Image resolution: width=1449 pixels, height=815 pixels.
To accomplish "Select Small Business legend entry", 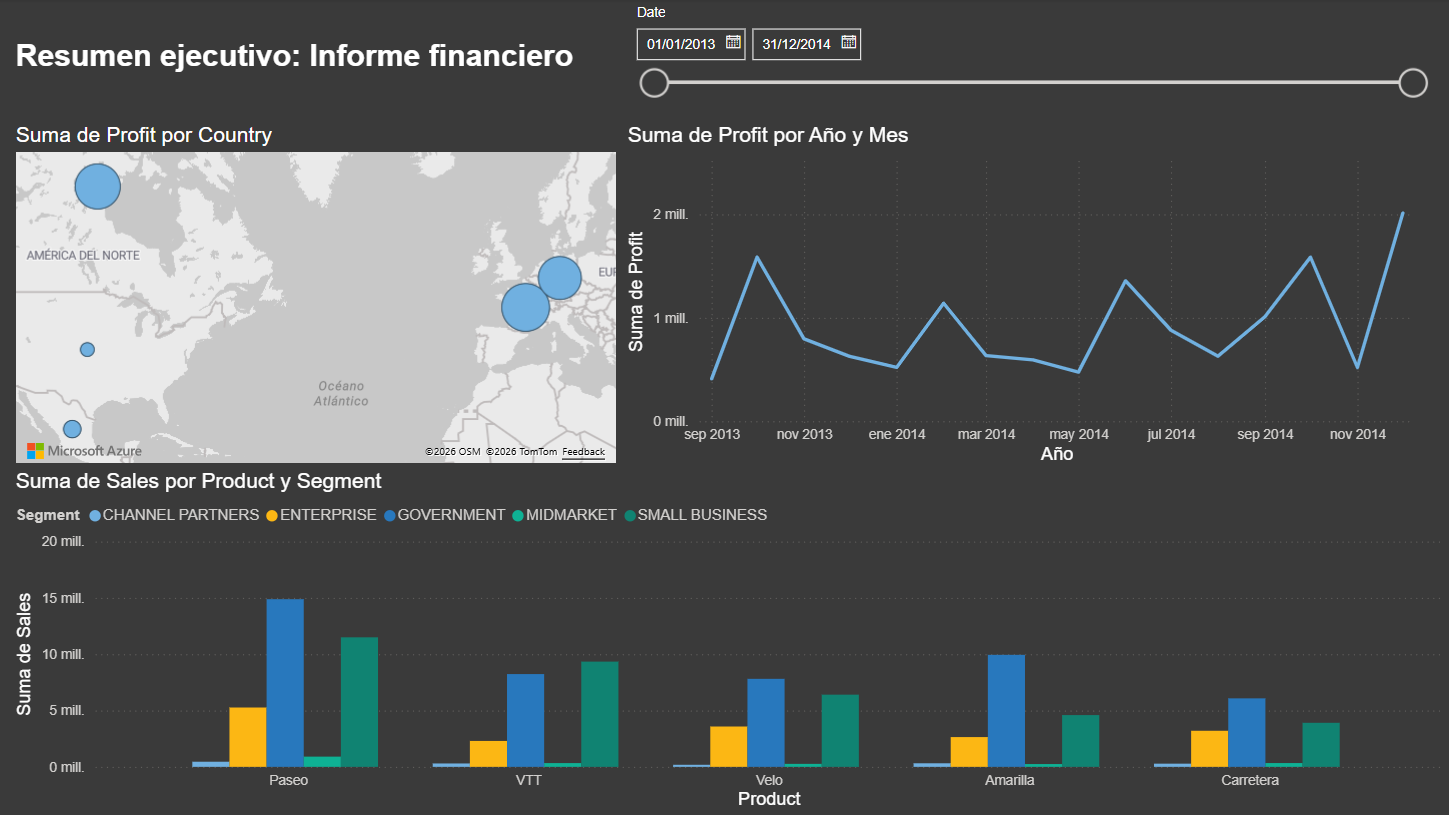I will [x=694, y=515].
